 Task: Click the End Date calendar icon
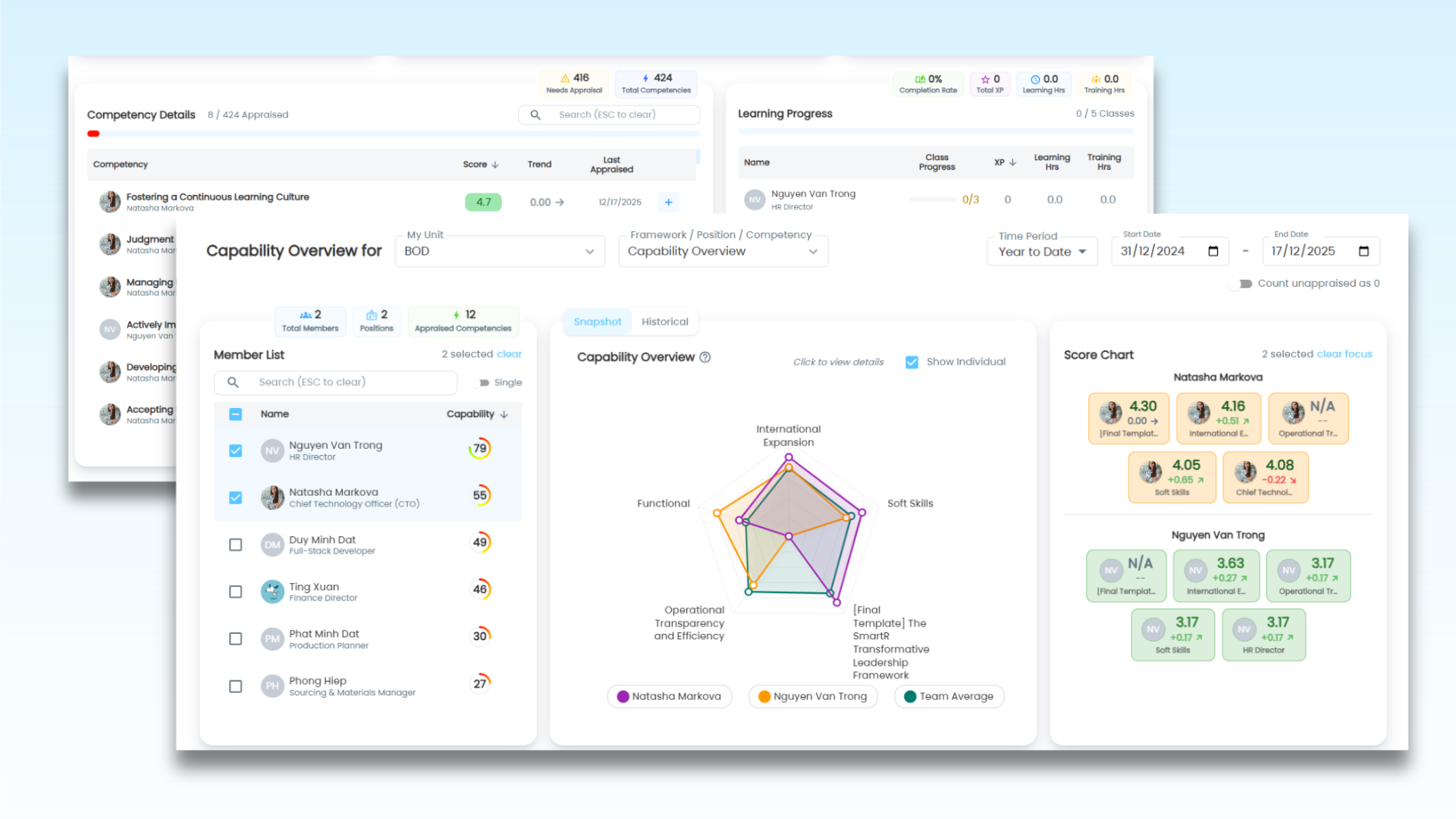coord(1363,252)
